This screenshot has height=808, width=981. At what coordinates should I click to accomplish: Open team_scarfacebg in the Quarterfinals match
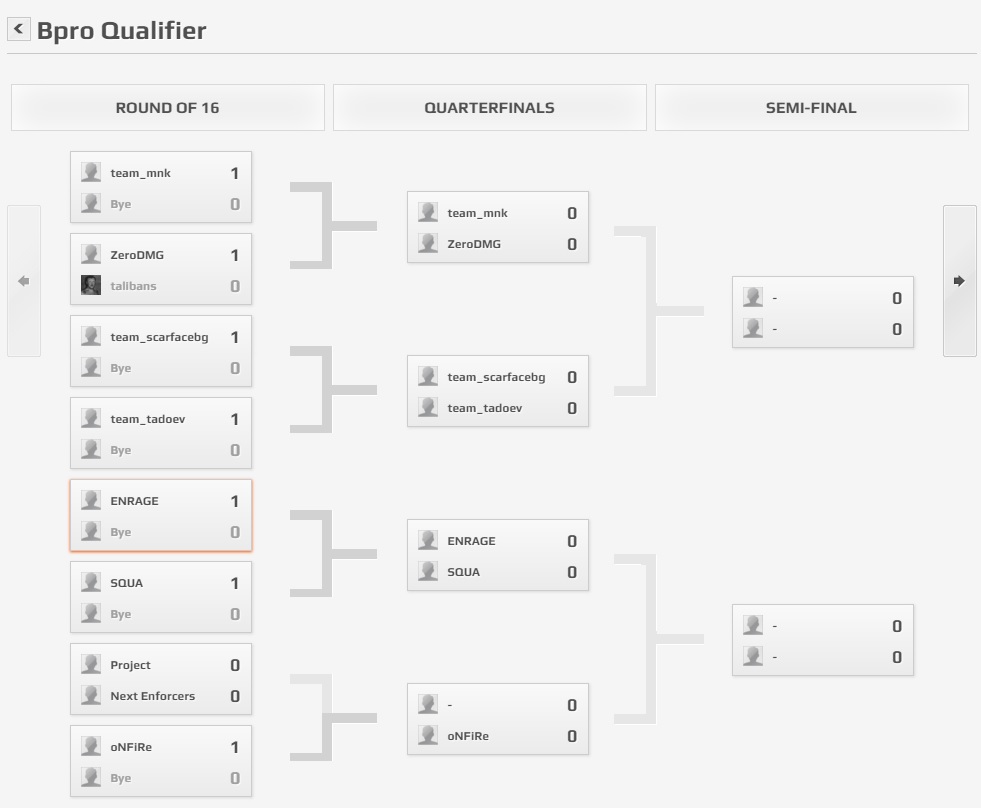[496, 377]
